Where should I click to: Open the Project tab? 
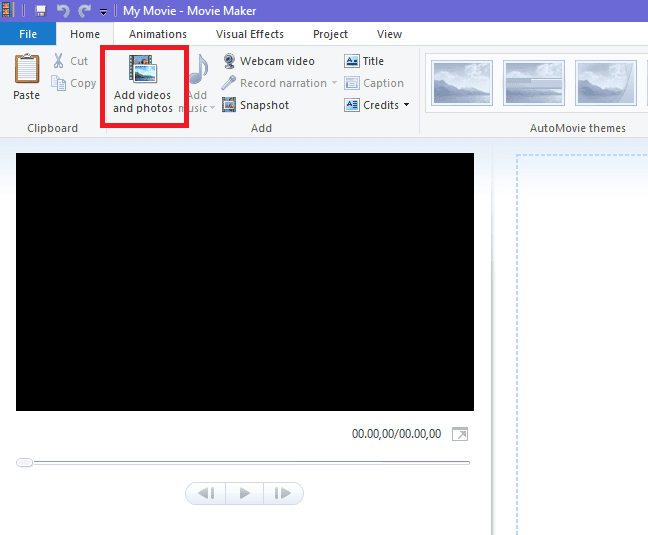(x=330, y=34)
